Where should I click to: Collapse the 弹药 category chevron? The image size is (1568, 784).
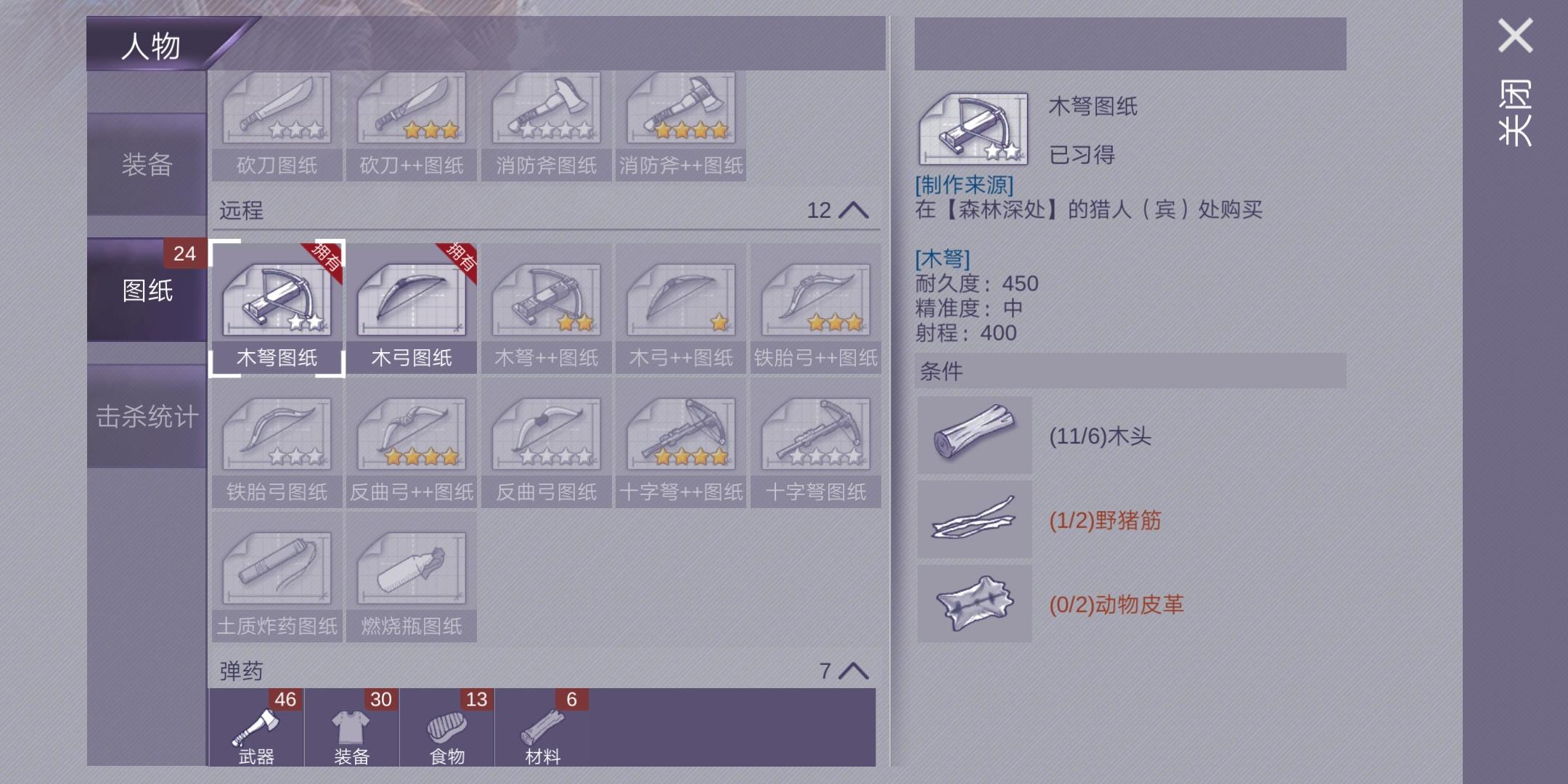click(x=854, y=671)
